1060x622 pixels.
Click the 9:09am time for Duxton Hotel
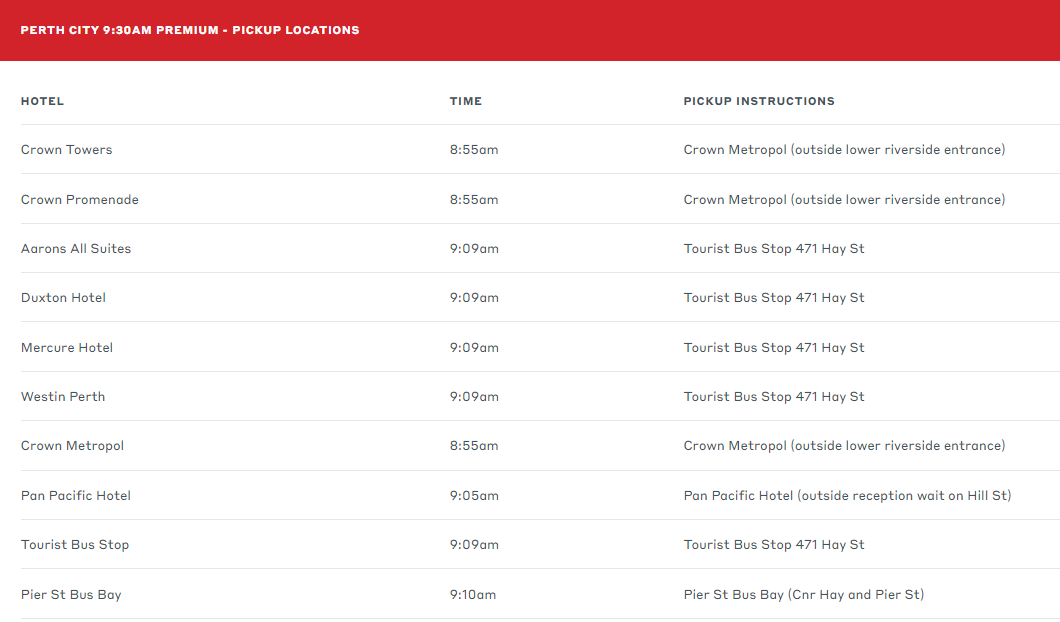474,297
